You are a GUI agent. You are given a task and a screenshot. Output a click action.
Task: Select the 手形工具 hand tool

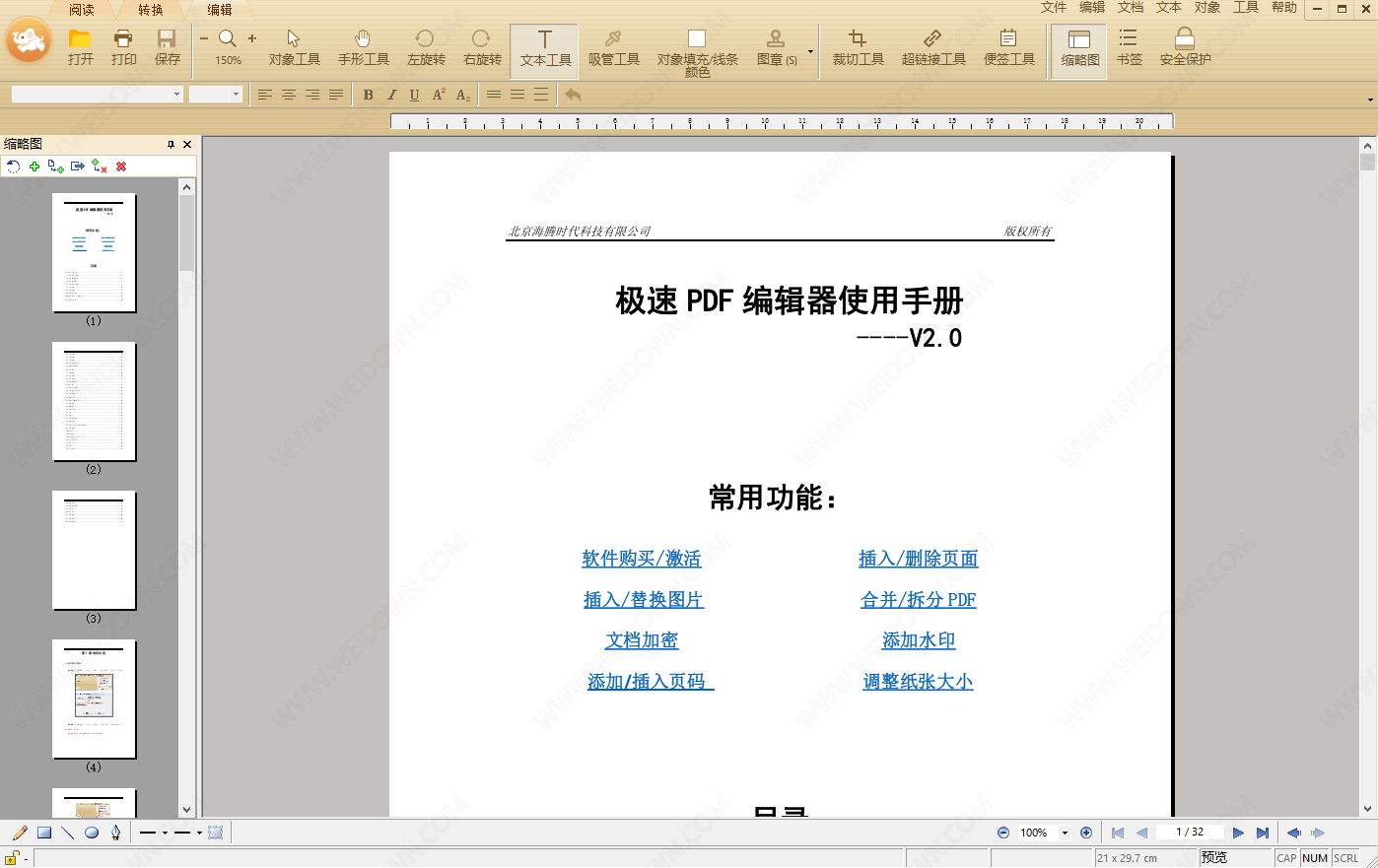[363, 46]
